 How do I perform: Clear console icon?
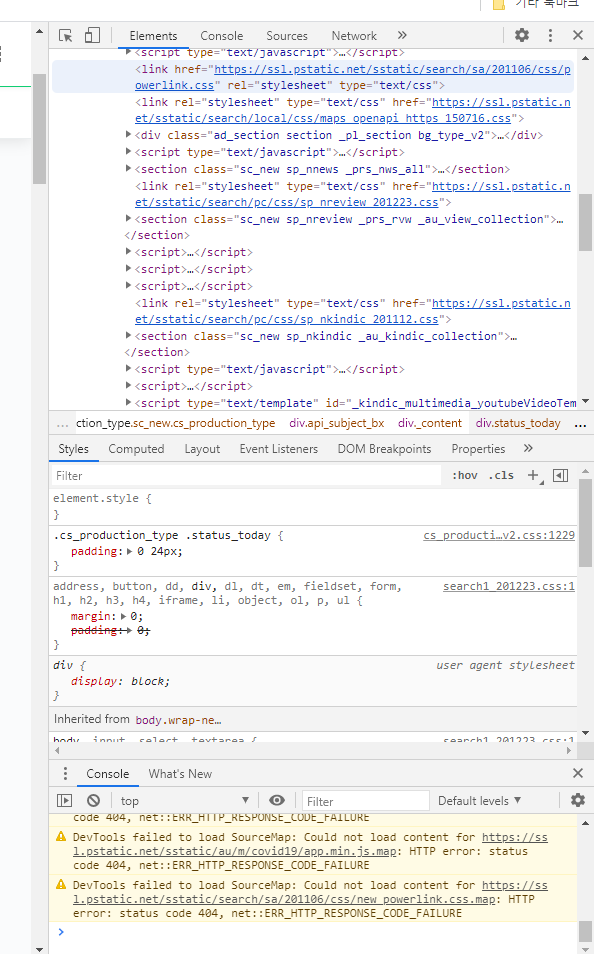coord(93,801)
